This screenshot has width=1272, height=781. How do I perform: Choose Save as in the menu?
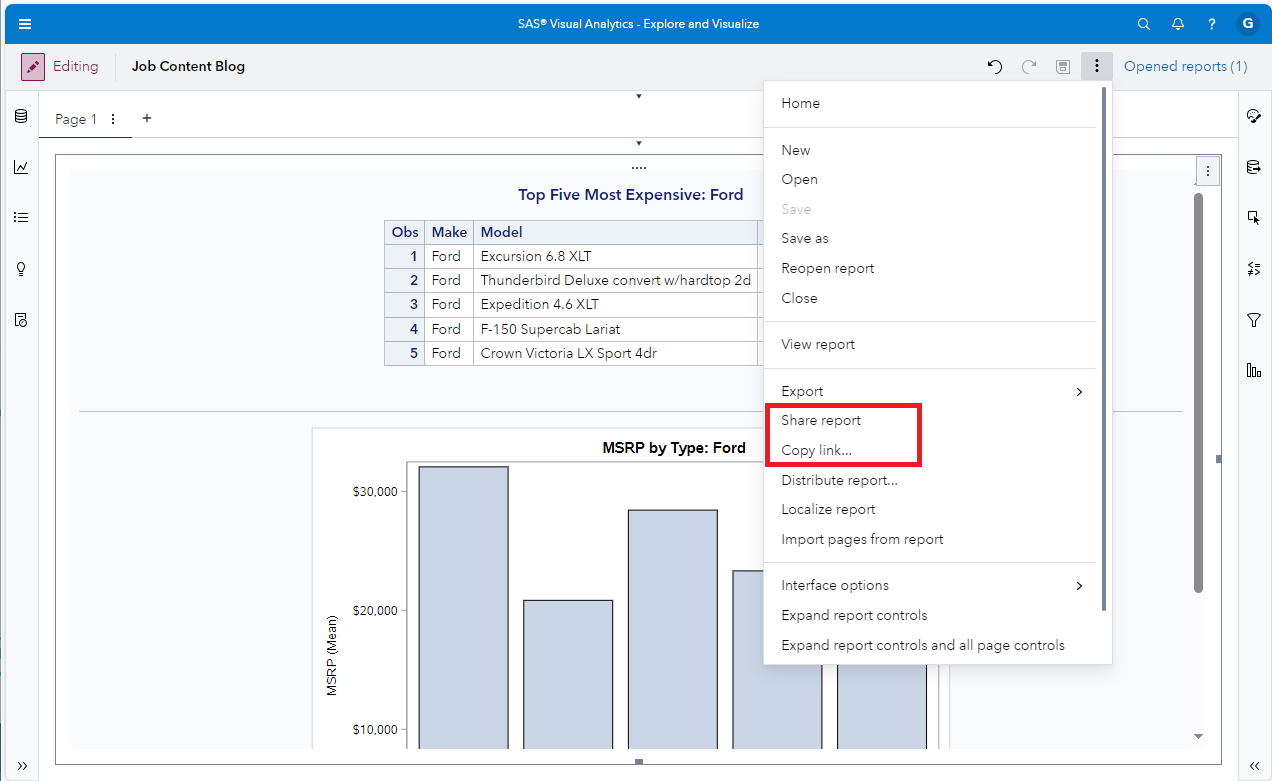point(804,238)
